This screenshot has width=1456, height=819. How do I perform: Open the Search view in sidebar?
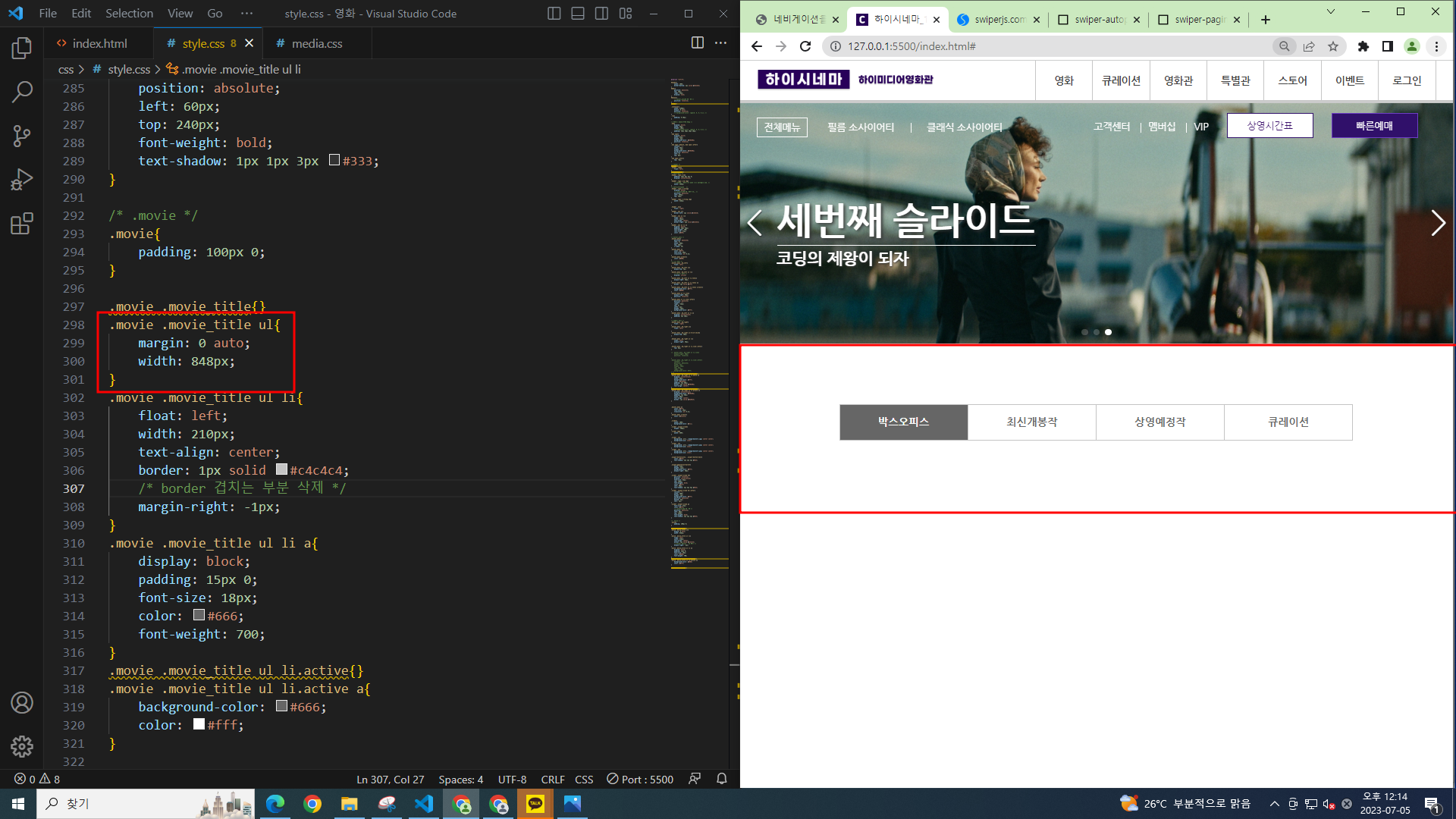[x=22, y=93]
